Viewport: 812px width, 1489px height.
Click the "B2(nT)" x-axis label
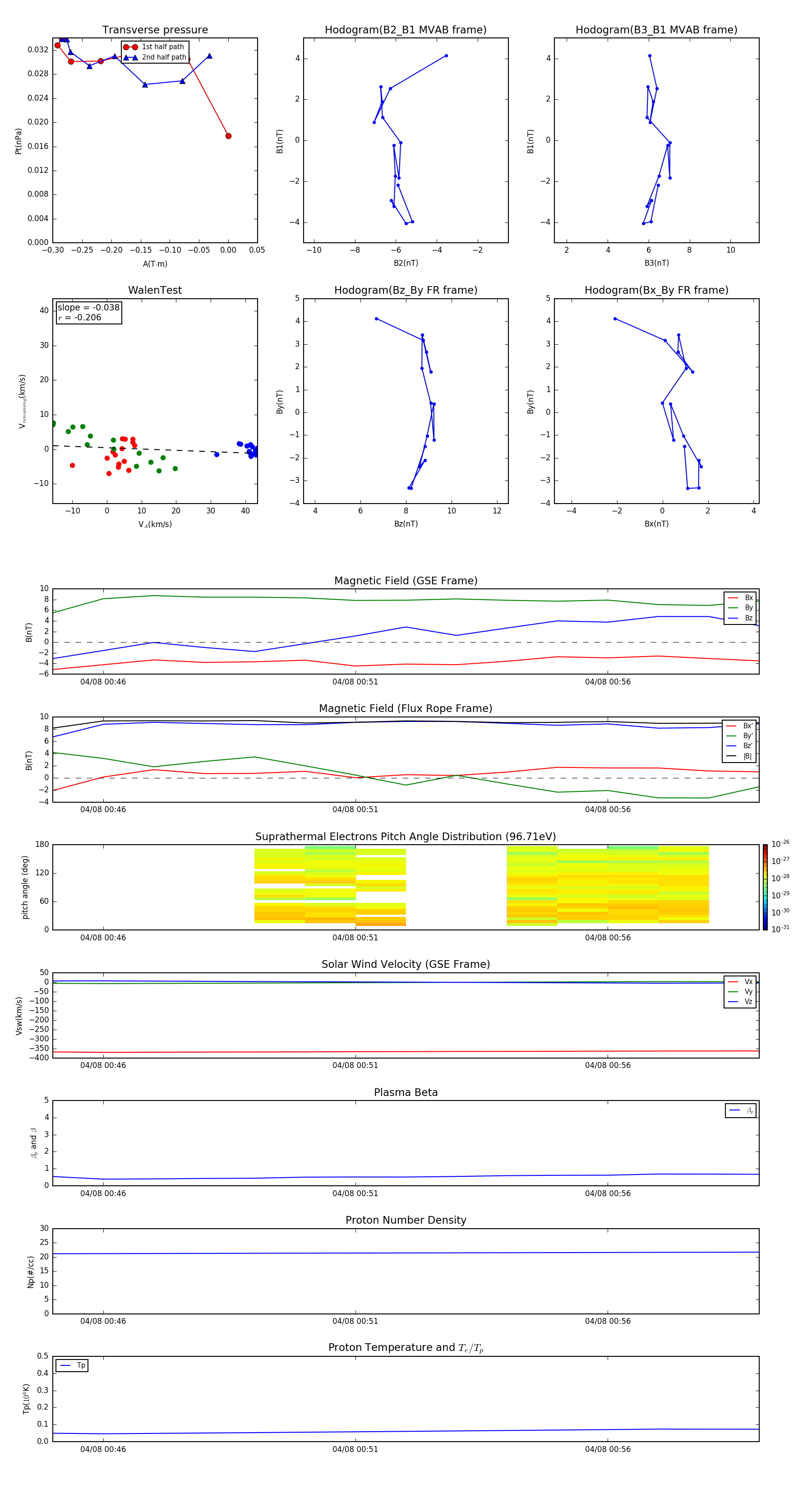(406, 263)
